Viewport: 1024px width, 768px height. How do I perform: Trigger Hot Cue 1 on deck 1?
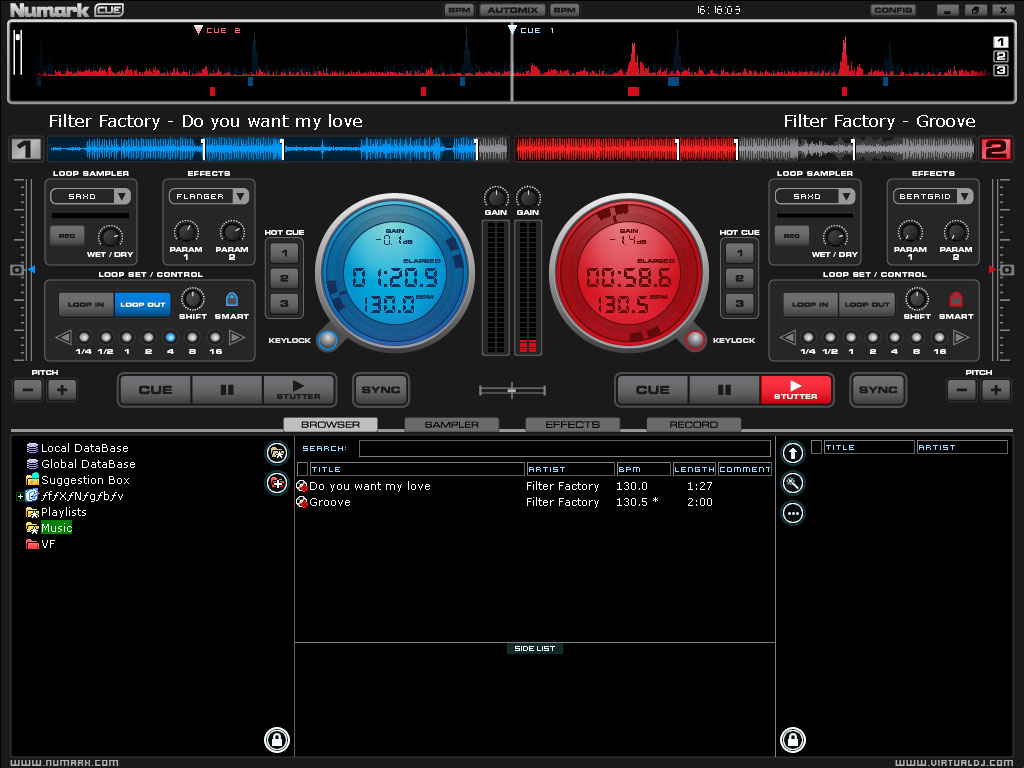click(x=284, y=253)
